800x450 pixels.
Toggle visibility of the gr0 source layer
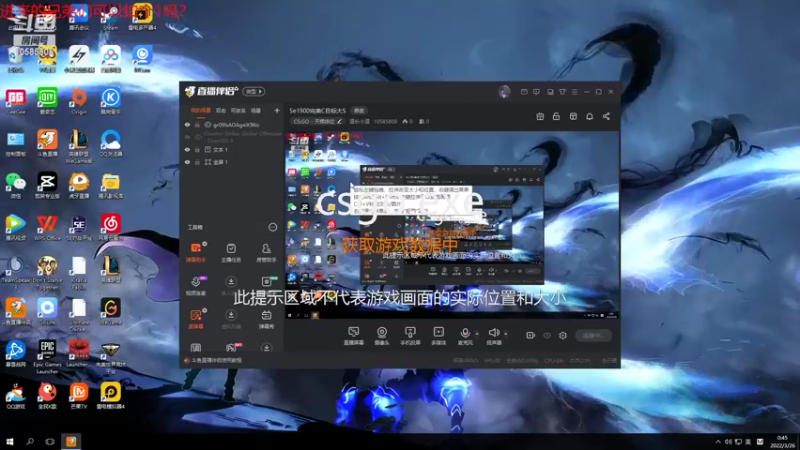(x=187, y=124)
